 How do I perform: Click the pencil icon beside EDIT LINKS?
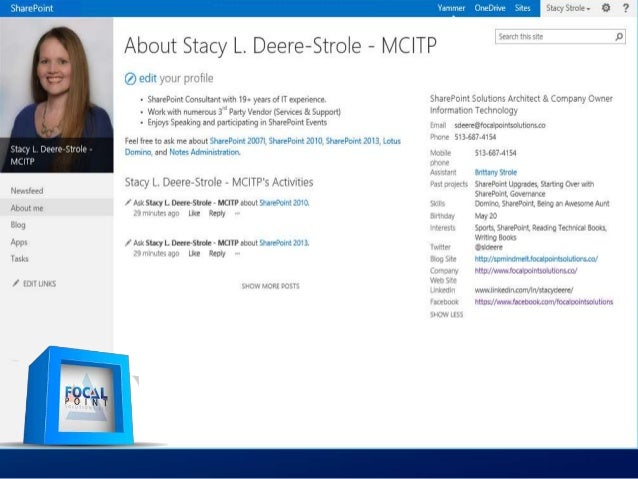15,283
